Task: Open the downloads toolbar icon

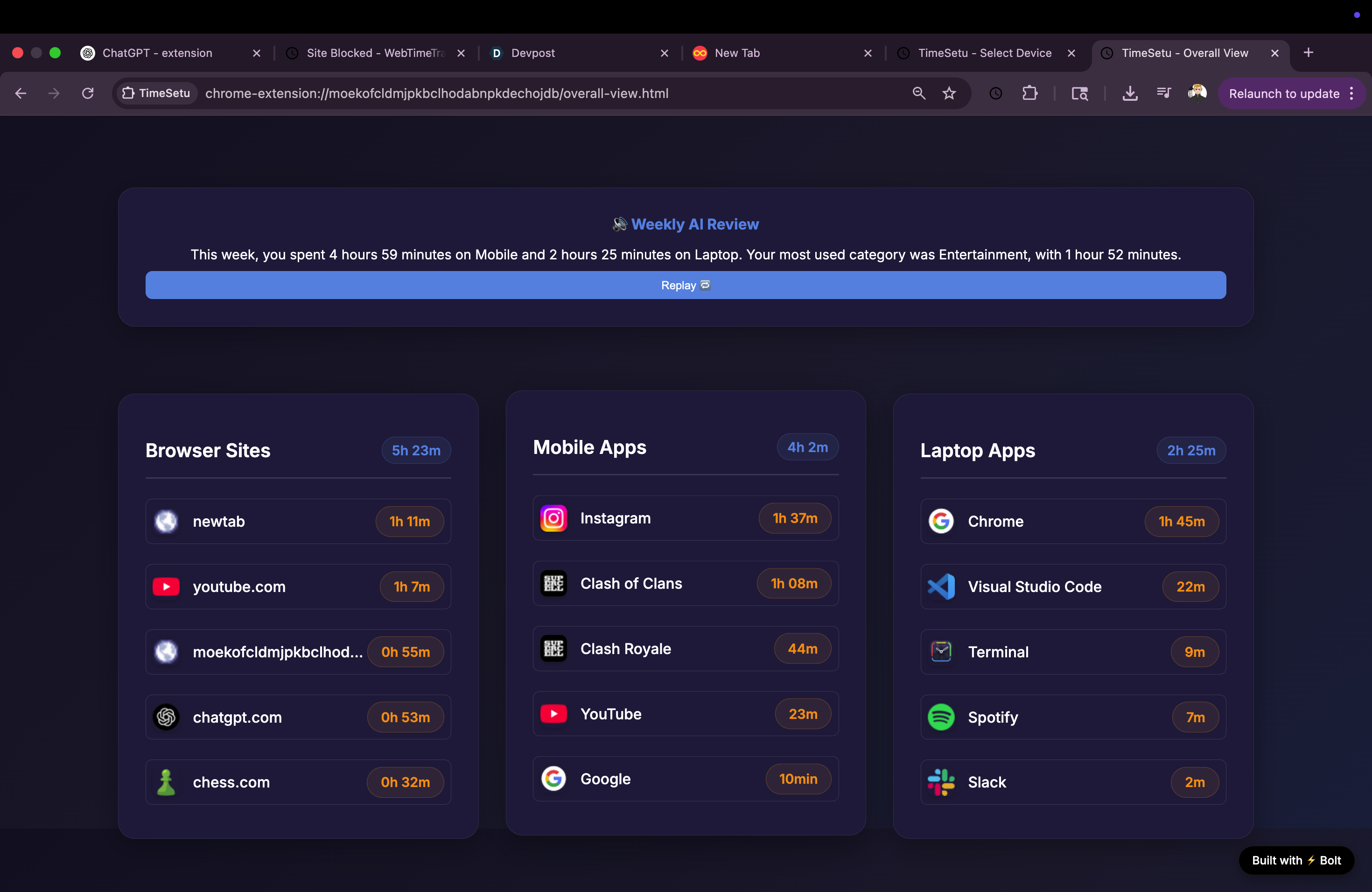Action: (1130, 93)
